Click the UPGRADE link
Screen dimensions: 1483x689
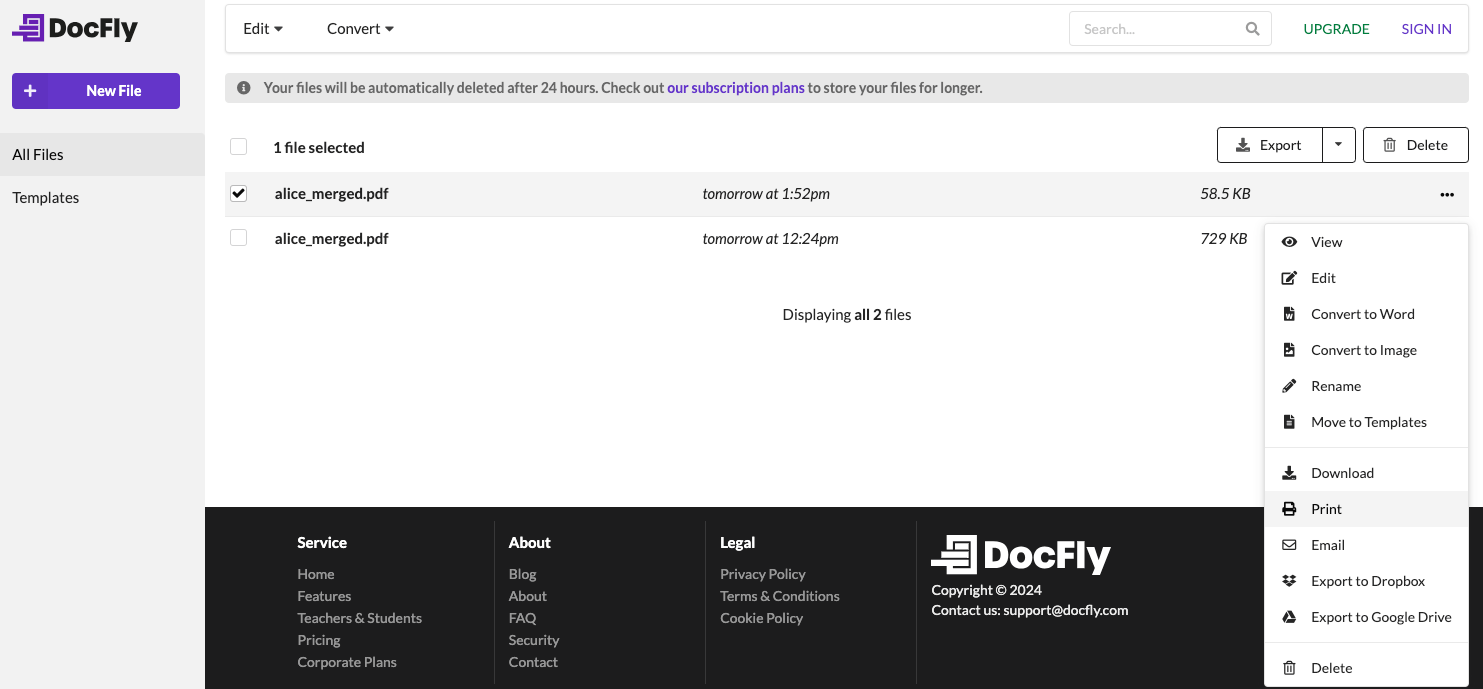point(1336,29)
